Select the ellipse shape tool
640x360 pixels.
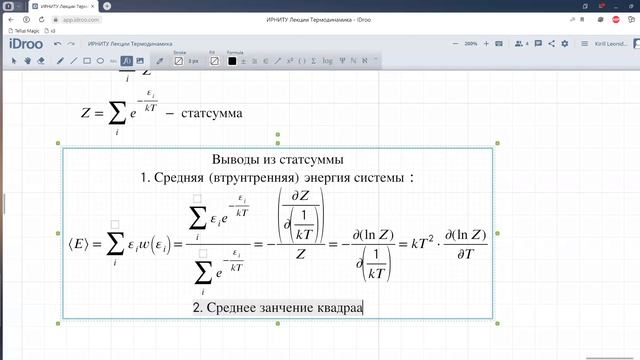click(x=100, y=61)
